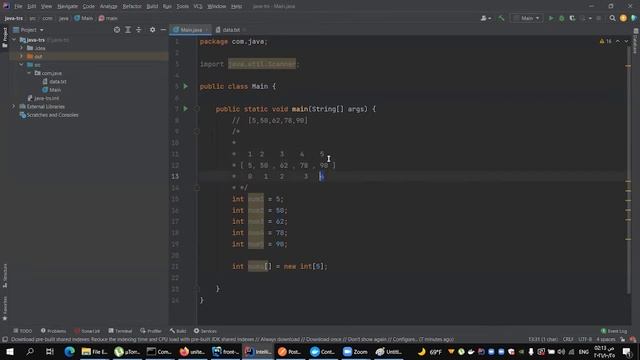Open the Services tool window
Viewport: 640px width, 360px height.
205,331
